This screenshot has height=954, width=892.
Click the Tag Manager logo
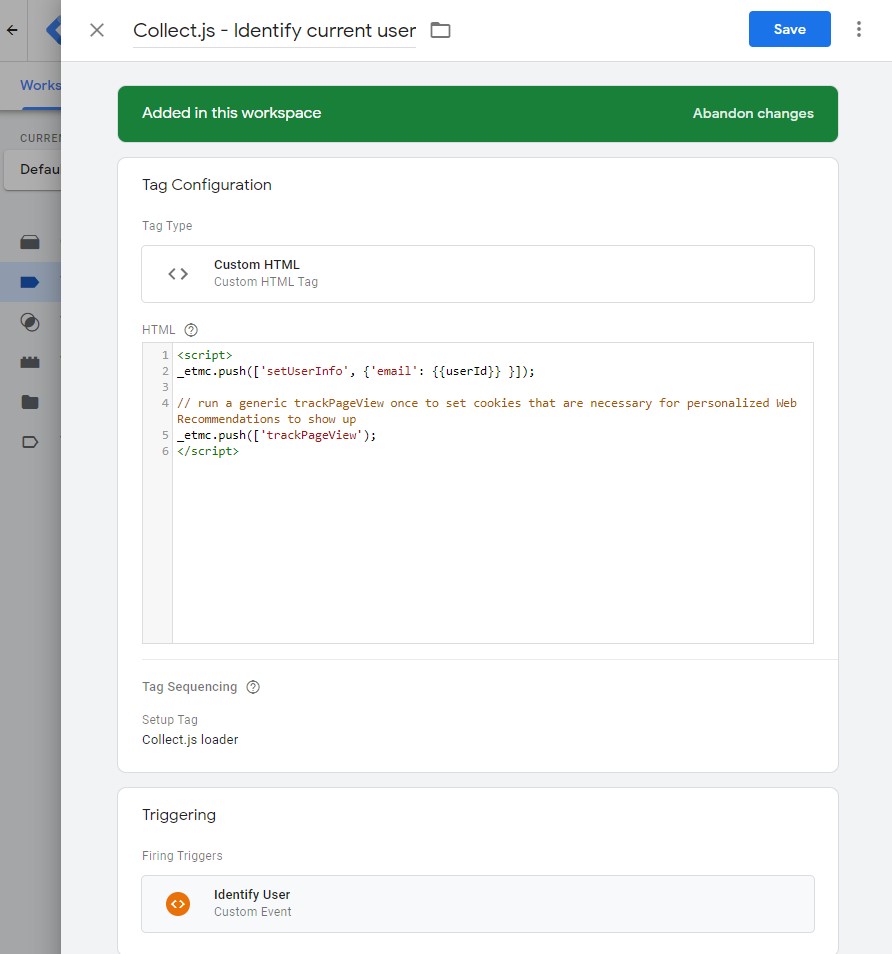54,30
